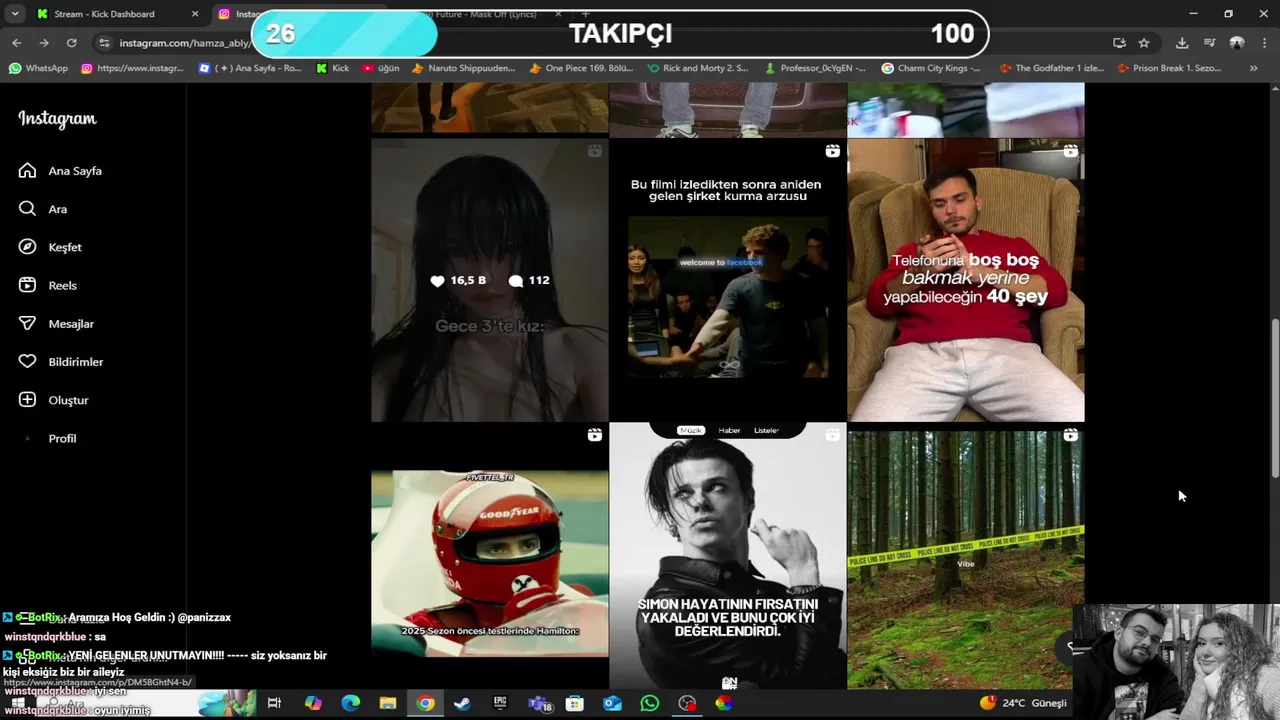
Task: Open File Explorer from taskbar
Action: [387, 703]
